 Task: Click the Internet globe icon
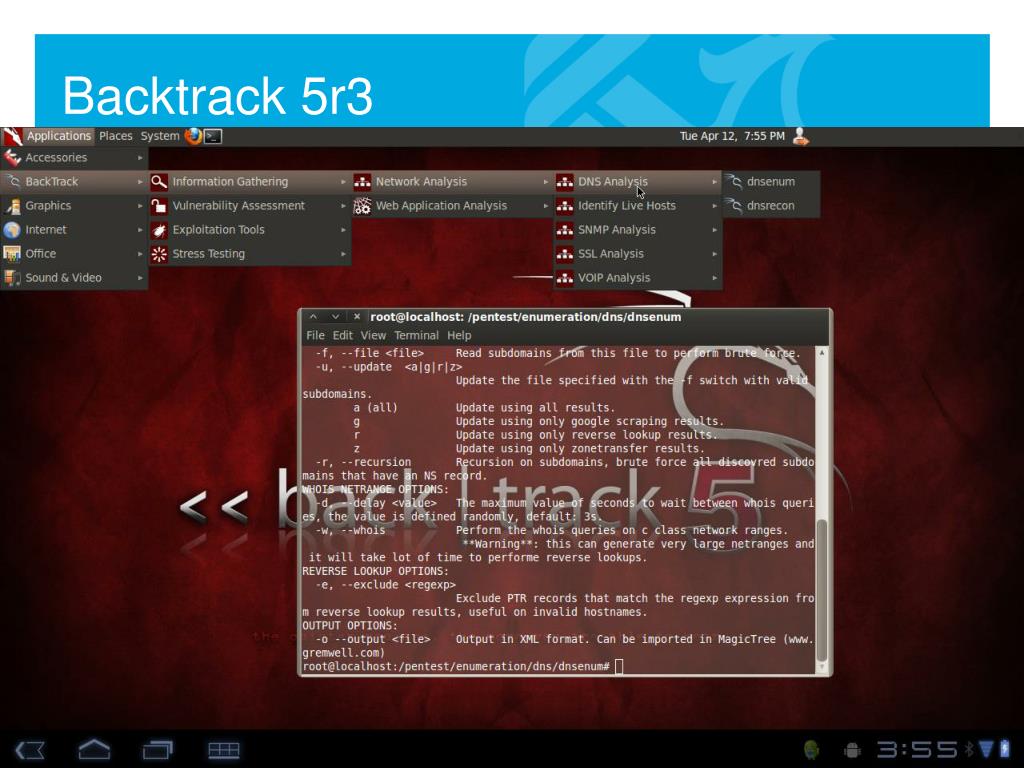(x=12, y=230)
